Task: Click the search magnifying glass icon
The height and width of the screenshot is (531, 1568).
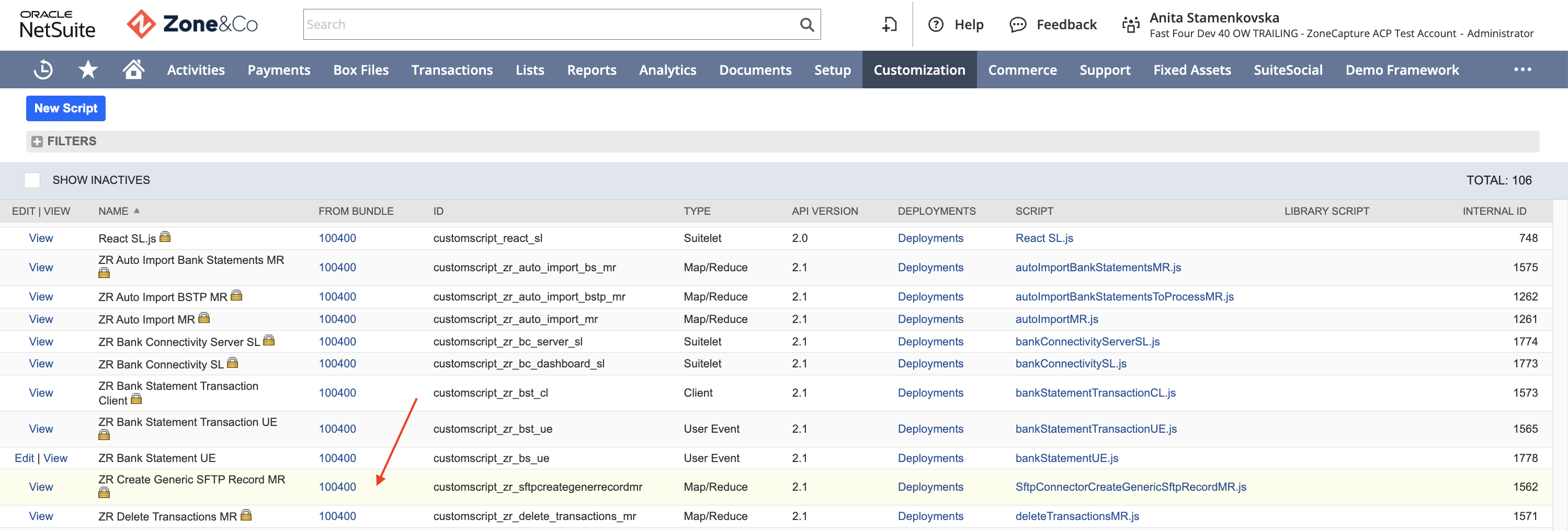Action: (806, 25)
